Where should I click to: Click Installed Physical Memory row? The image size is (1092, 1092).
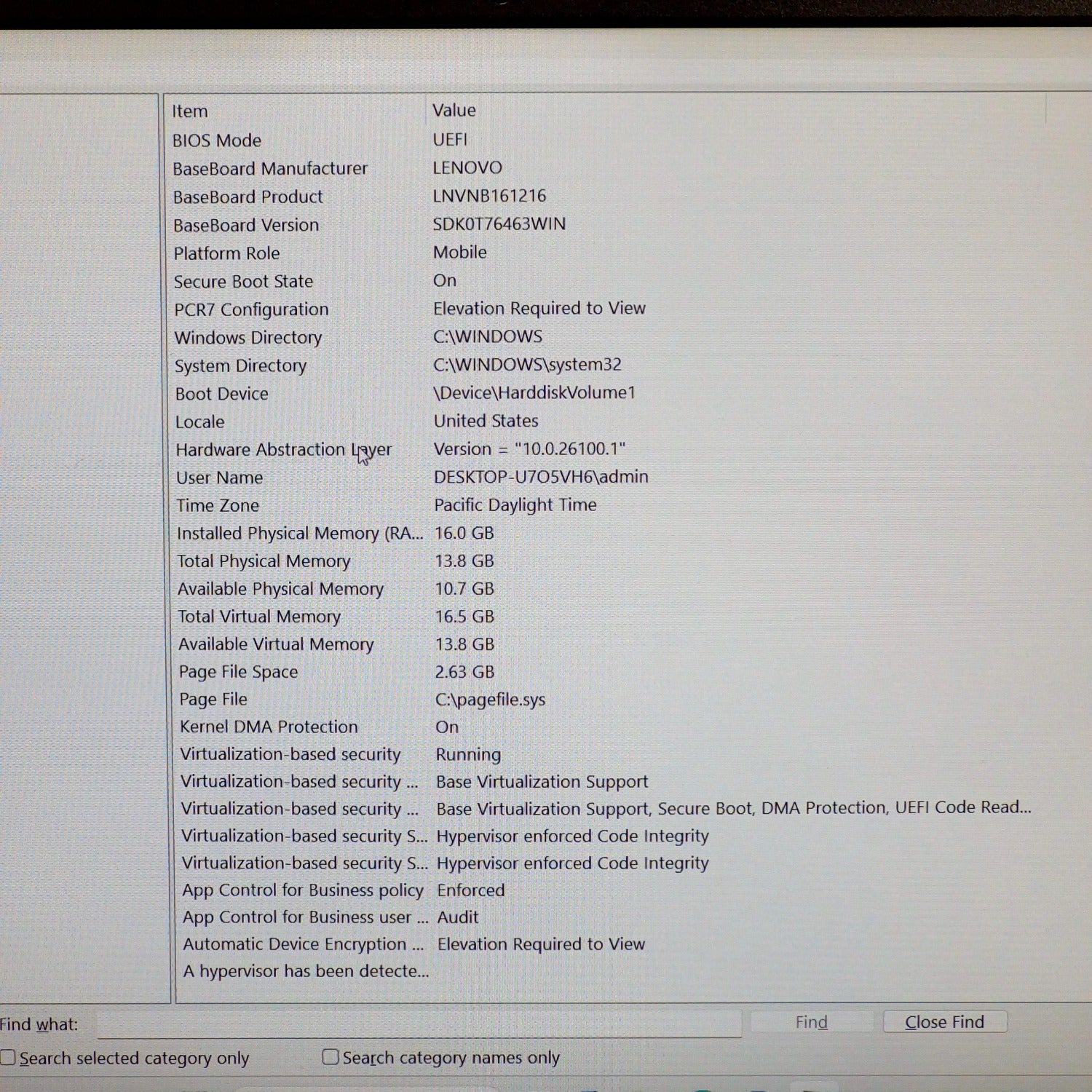pos(299,534)
